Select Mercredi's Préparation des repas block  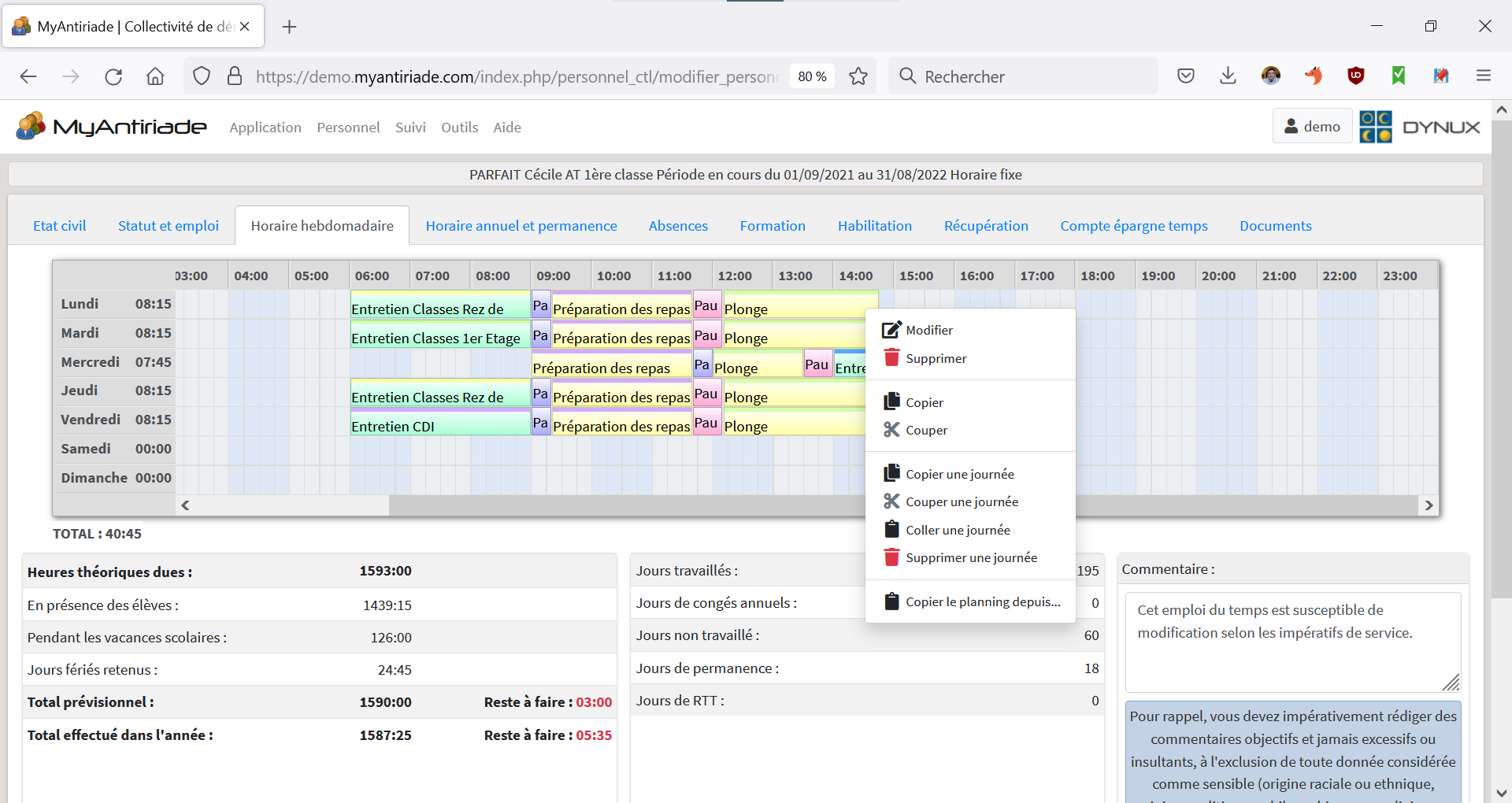coord(612,364)
